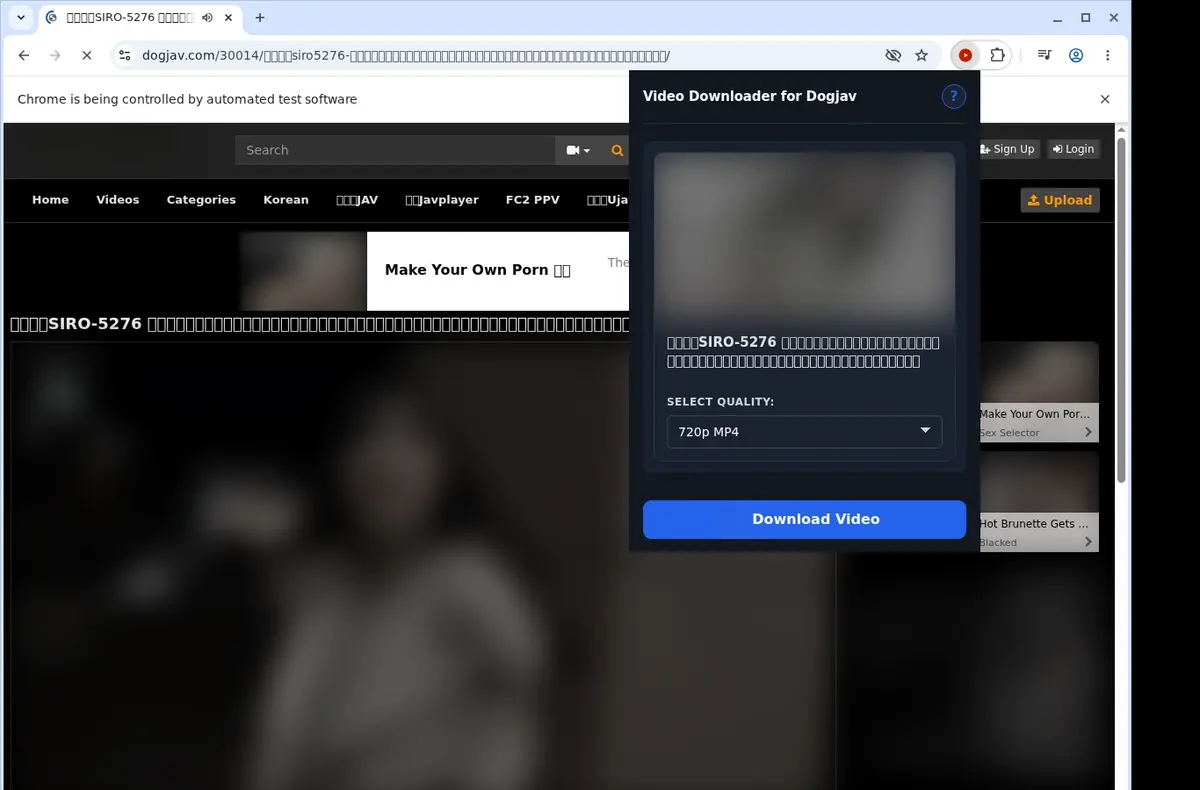Open the Javplayer menu item
This screenshot has height=790, width=1200.
pyautogui.click(x=442, y=200)
